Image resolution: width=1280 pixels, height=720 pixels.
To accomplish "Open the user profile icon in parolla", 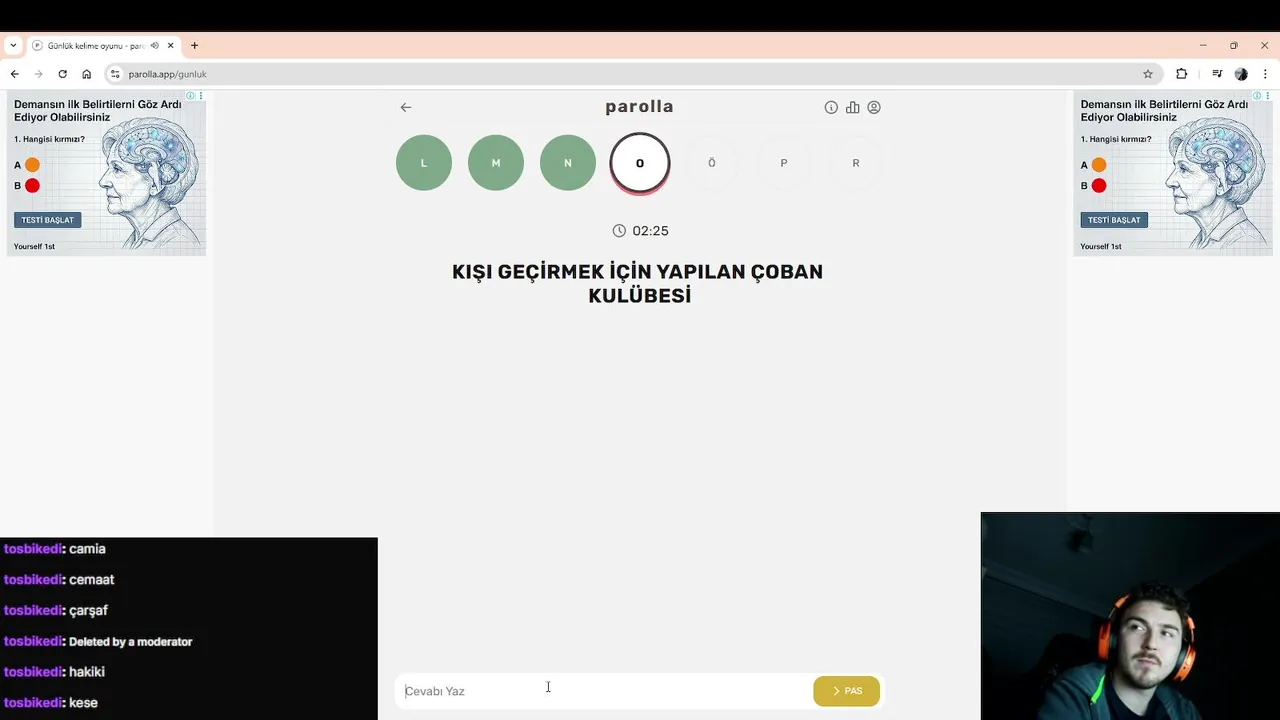I will coord(874,107).
